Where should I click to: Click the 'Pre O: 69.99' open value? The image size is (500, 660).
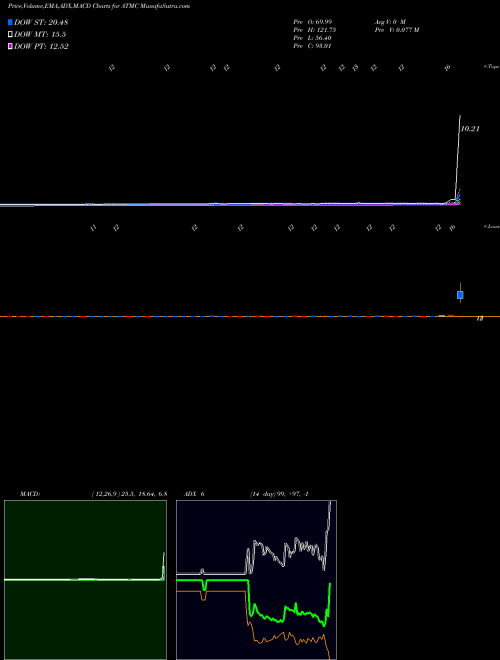(x=313, y=21)
